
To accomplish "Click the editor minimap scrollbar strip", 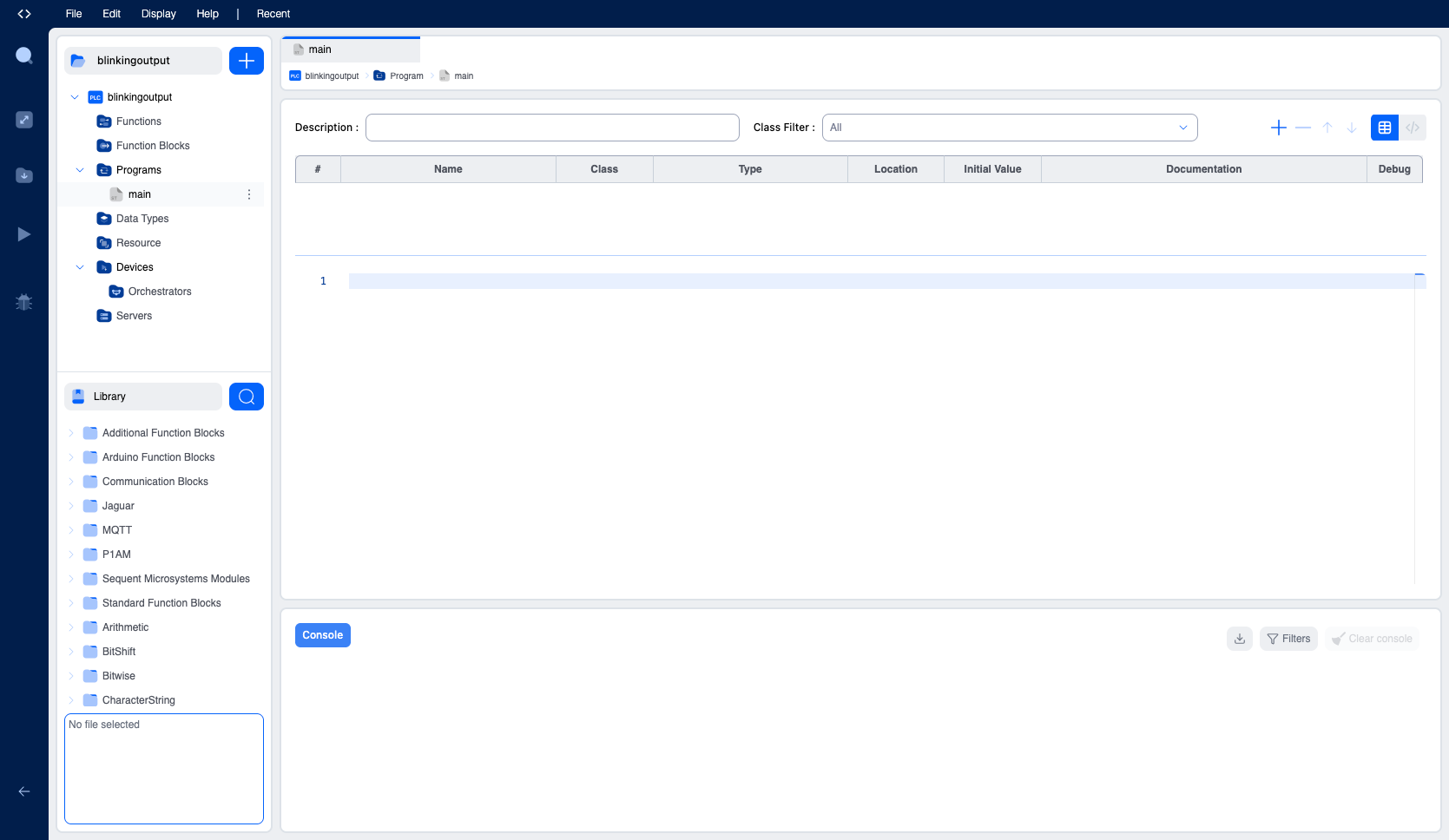I will [1420, 428].
